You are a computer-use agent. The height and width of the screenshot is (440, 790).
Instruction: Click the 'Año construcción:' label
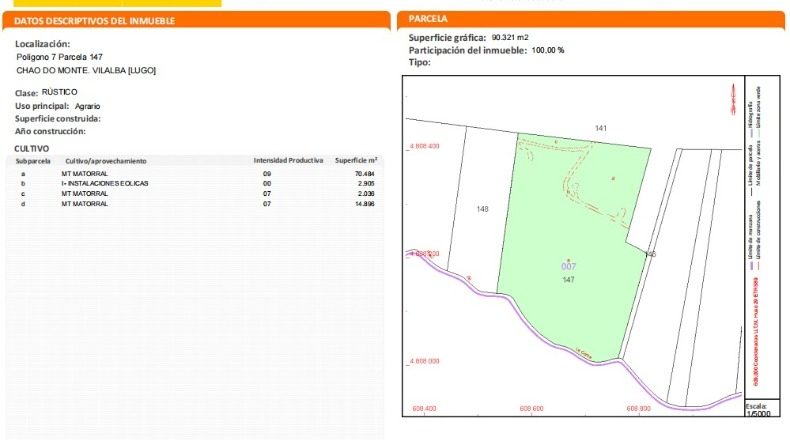(50, 131)
